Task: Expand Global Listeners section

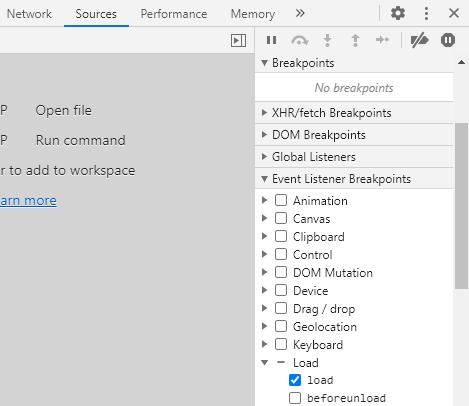Action: [x=354, y=157]
